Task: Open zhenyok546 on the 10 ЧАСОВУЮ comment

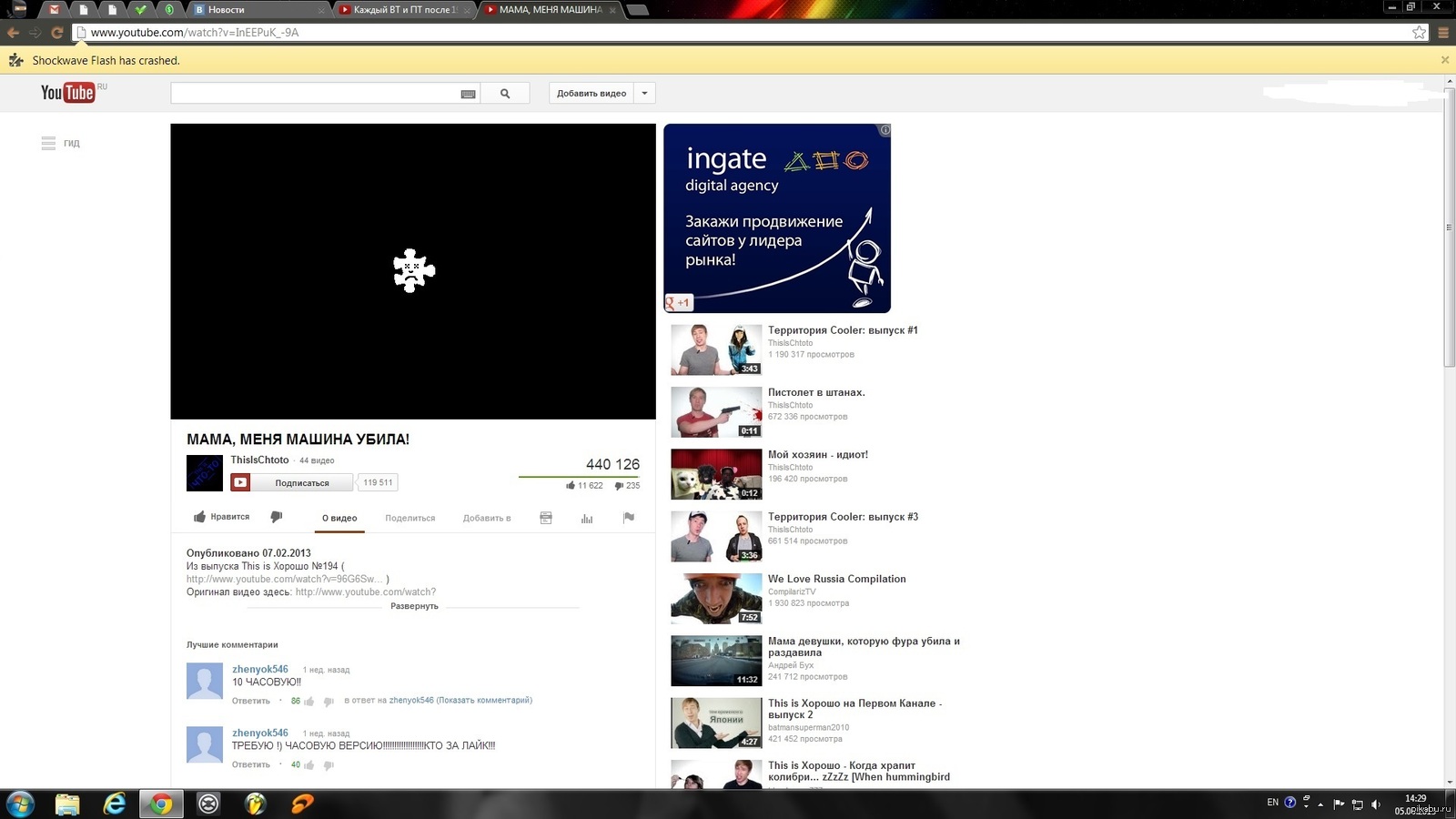Action: pos(260,669)
